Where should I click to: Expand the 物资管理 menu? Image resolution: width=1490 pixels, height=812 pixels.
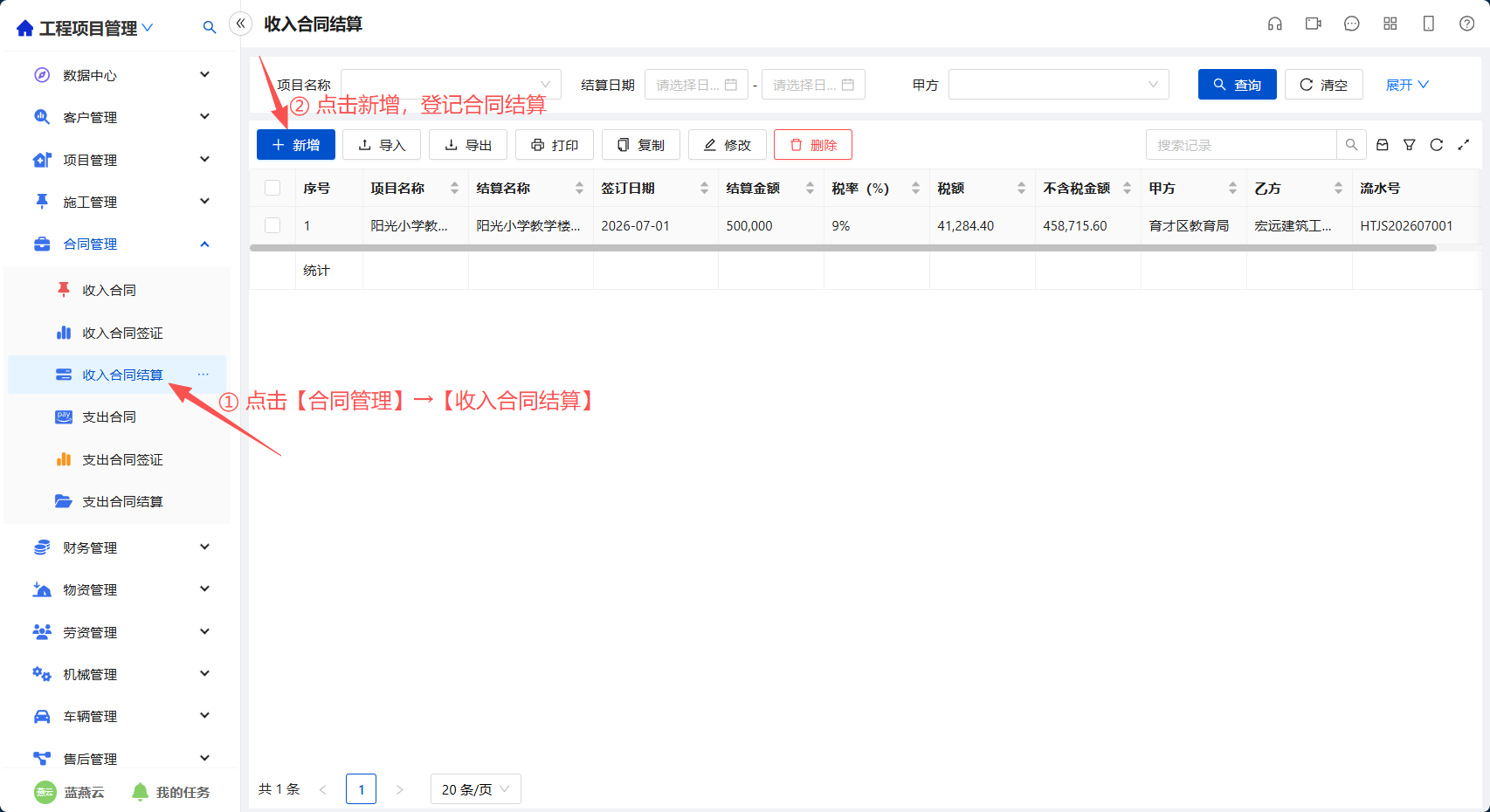121,589
